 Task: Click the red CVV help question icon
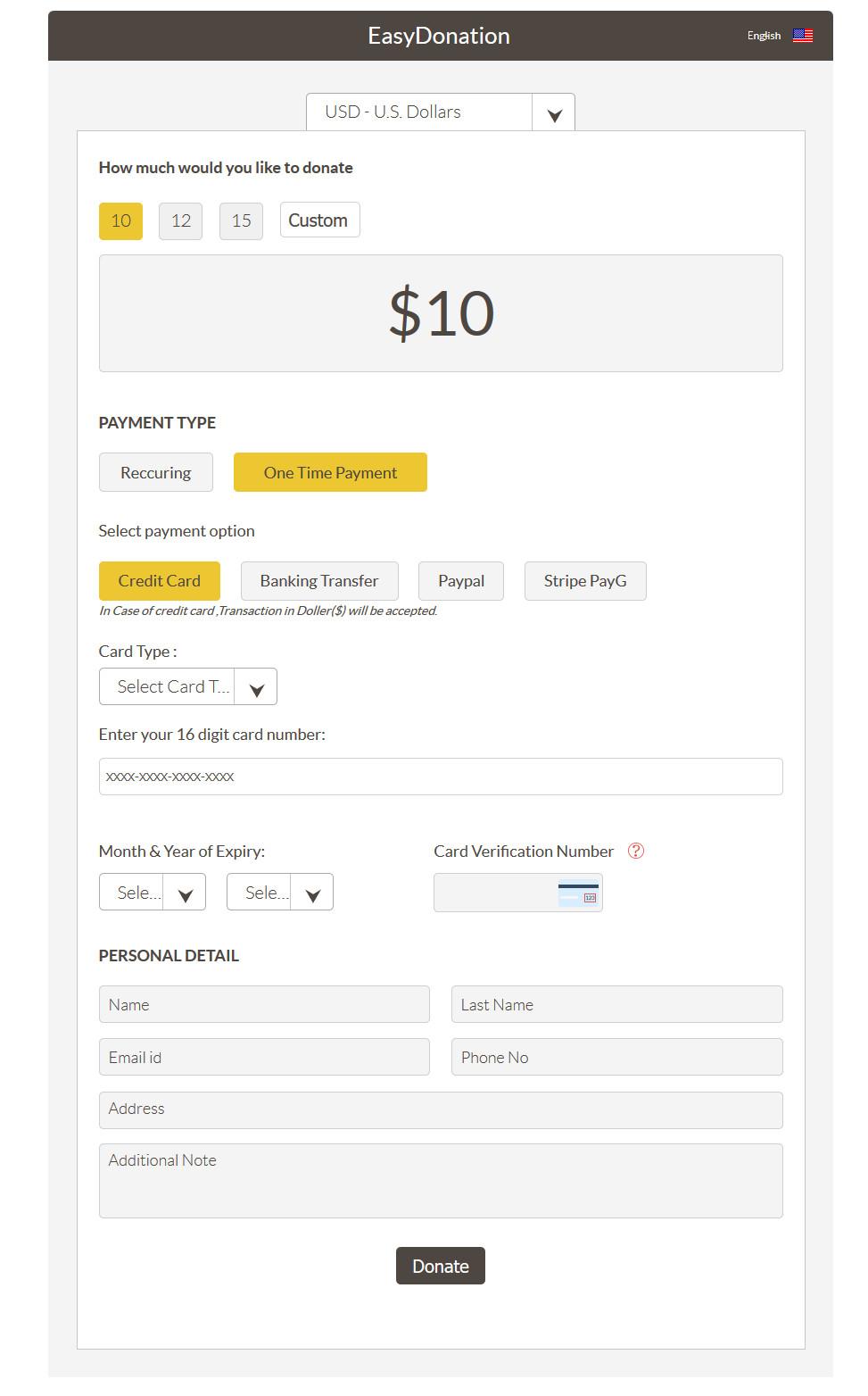[x=635, y=851]
